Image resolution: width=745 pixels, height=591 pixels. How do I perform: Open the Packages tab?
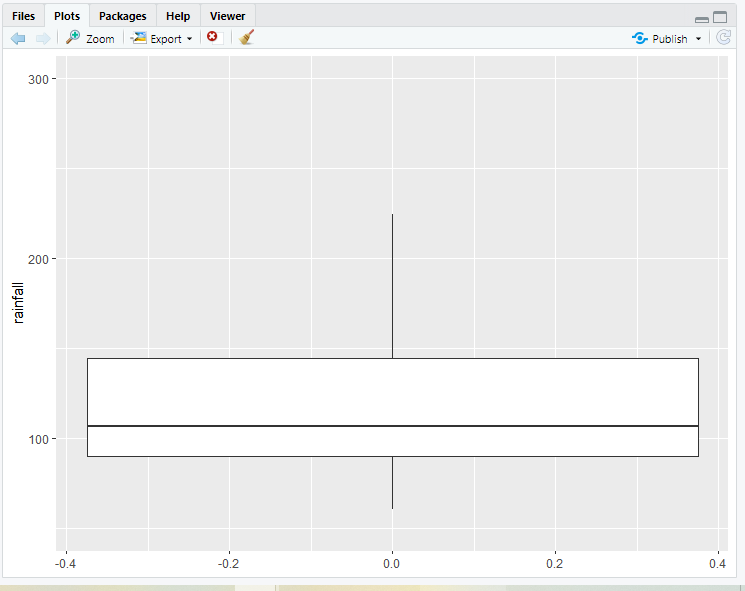point(123,16)
